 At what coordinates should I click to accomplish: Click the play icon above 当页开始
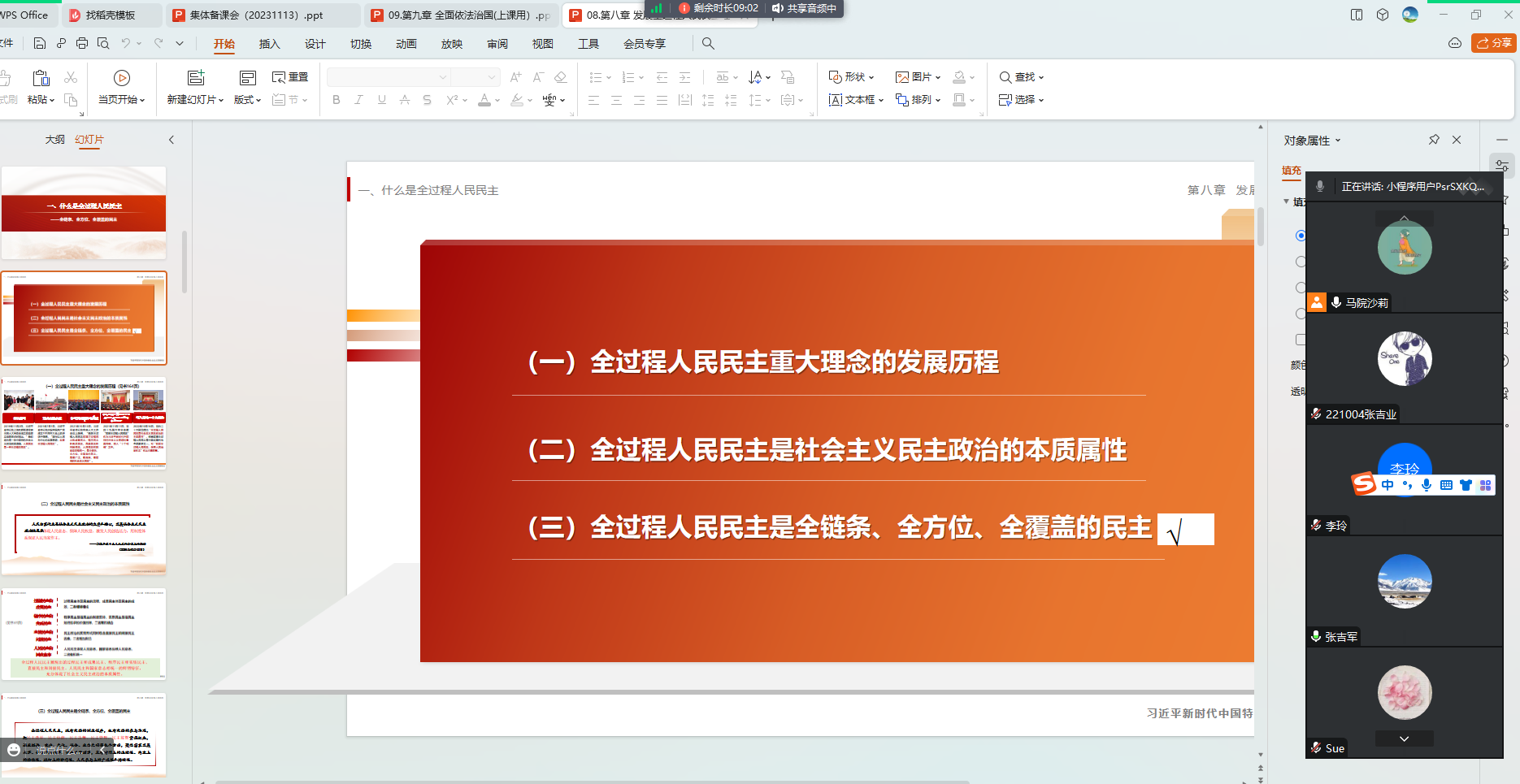click(x=122, y=78)
